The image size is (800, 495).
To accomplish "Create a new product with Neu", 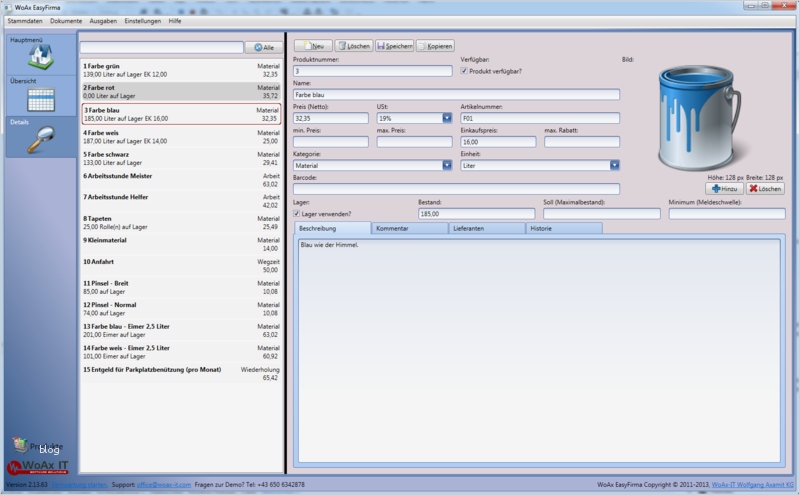I will (x=312, y=46).
